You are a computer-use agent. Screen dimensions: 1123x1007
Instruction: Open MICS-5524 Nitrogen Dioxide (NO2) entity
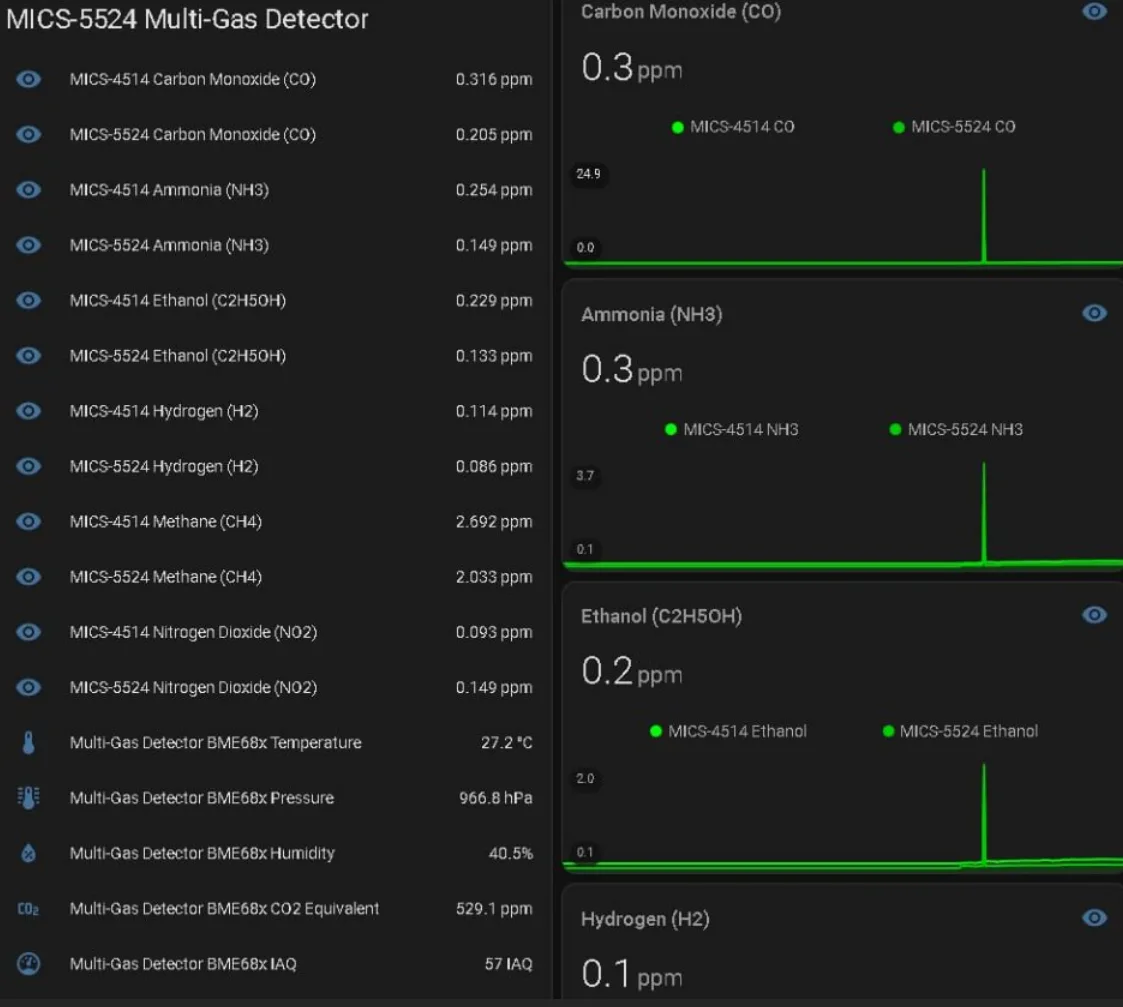[274, 688]
